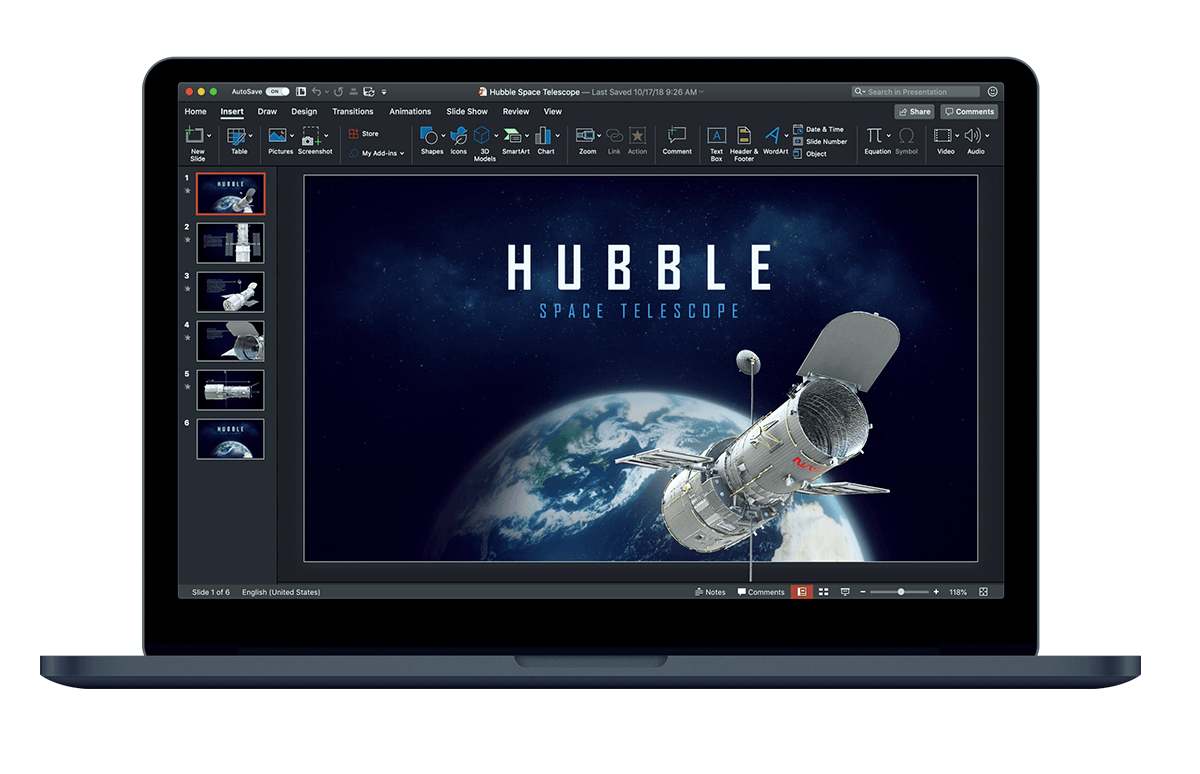Image resolution: width=1200 pixels, height=774 pixels.
Task: Expand the Pictures dropdown arrow
Action: [292, 135]
